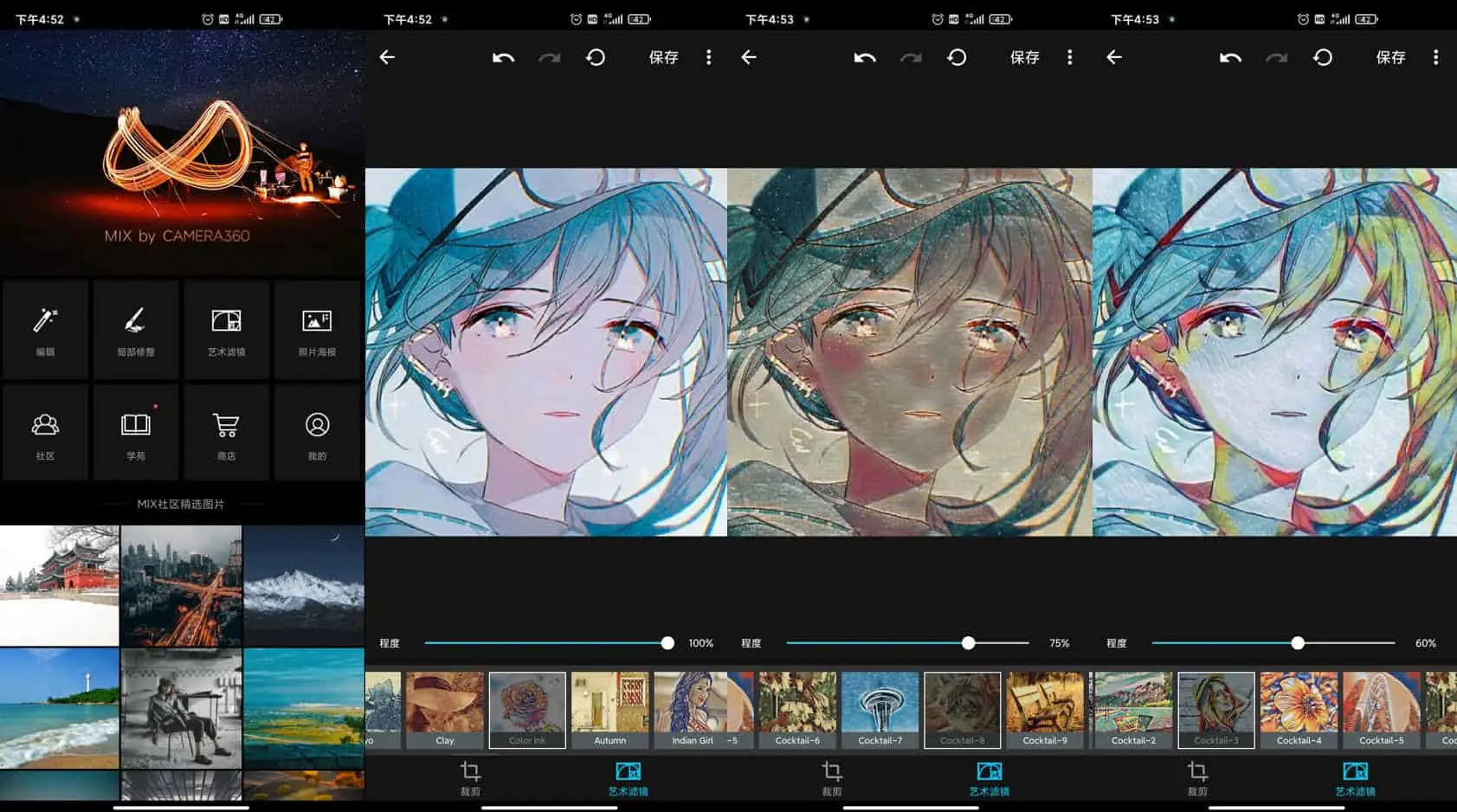Open the three-dot menu in the middle editor
1457x812 pixels.
coord(1070,57)
